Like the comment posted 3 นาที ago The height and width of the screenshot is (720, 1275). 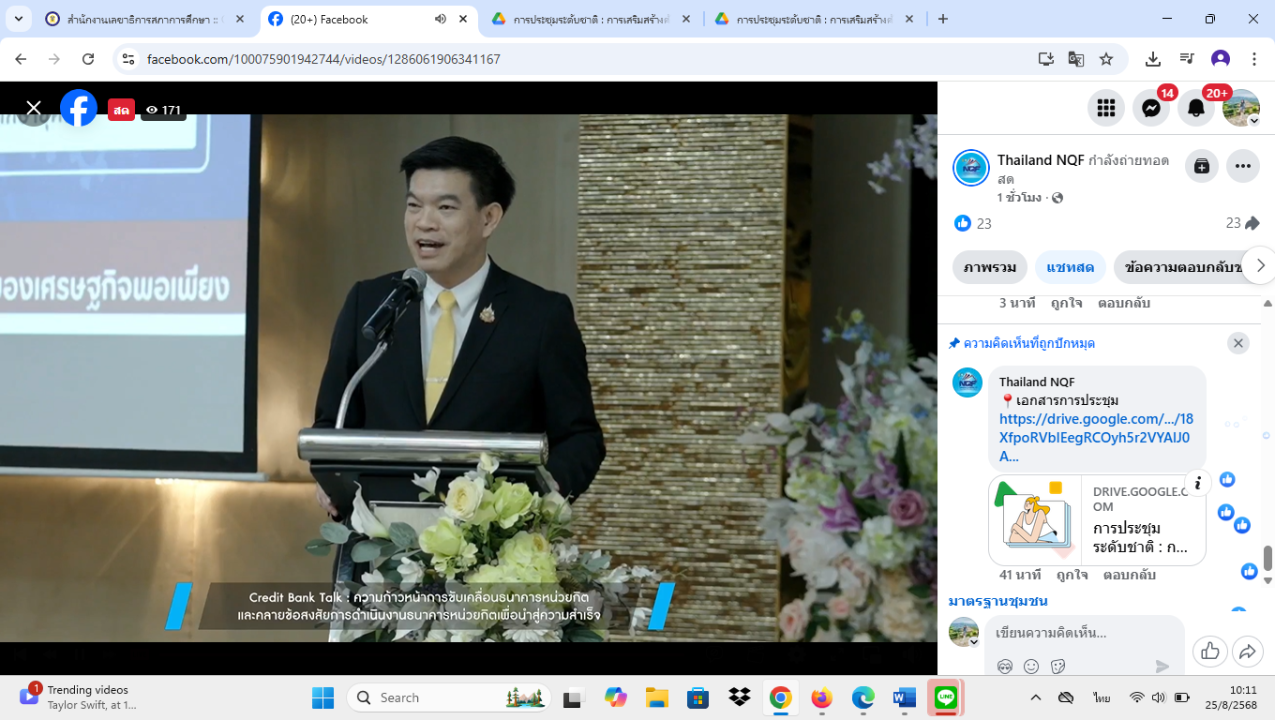1067,303
